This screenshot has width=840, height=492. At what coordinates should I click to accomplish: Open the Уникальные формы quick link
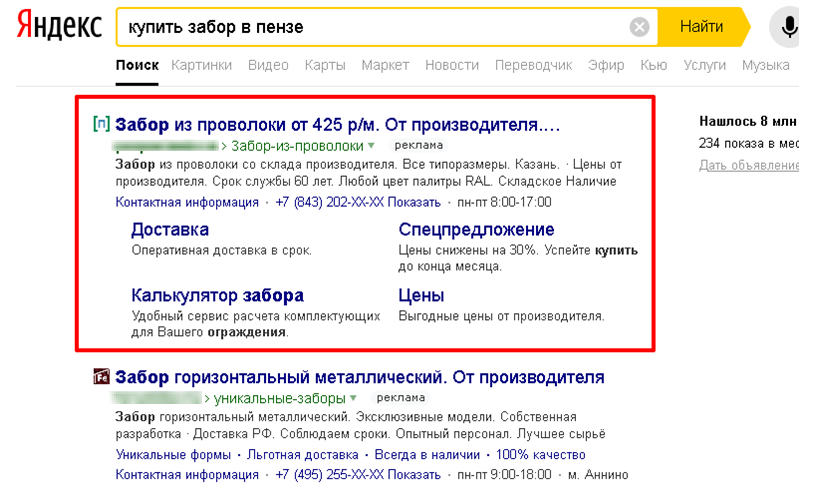(x=173, y=455)
